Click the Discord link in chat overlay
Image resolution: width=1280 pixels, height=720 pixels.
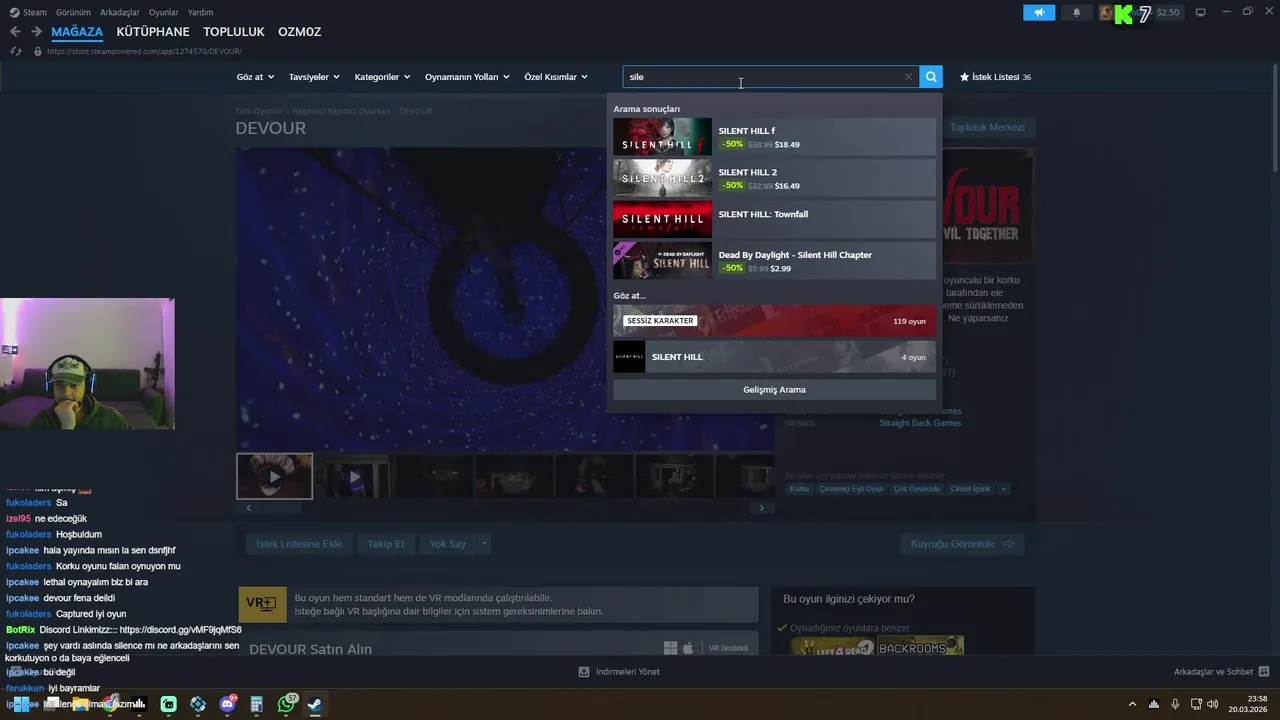click(180, 630)
